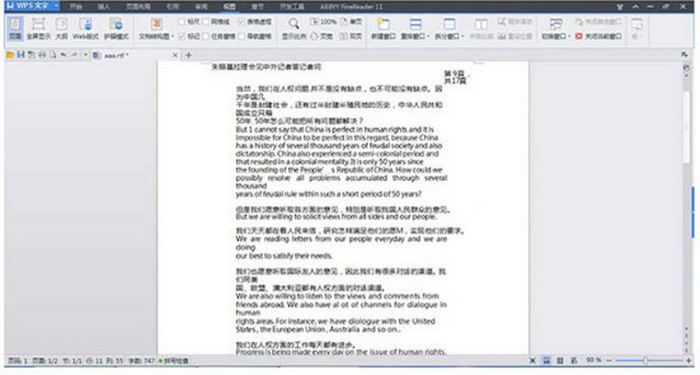Screen dimensions: 700x375
Task: Open the zoom ratio magnifier (显示比例)
Action: [293, 29]
